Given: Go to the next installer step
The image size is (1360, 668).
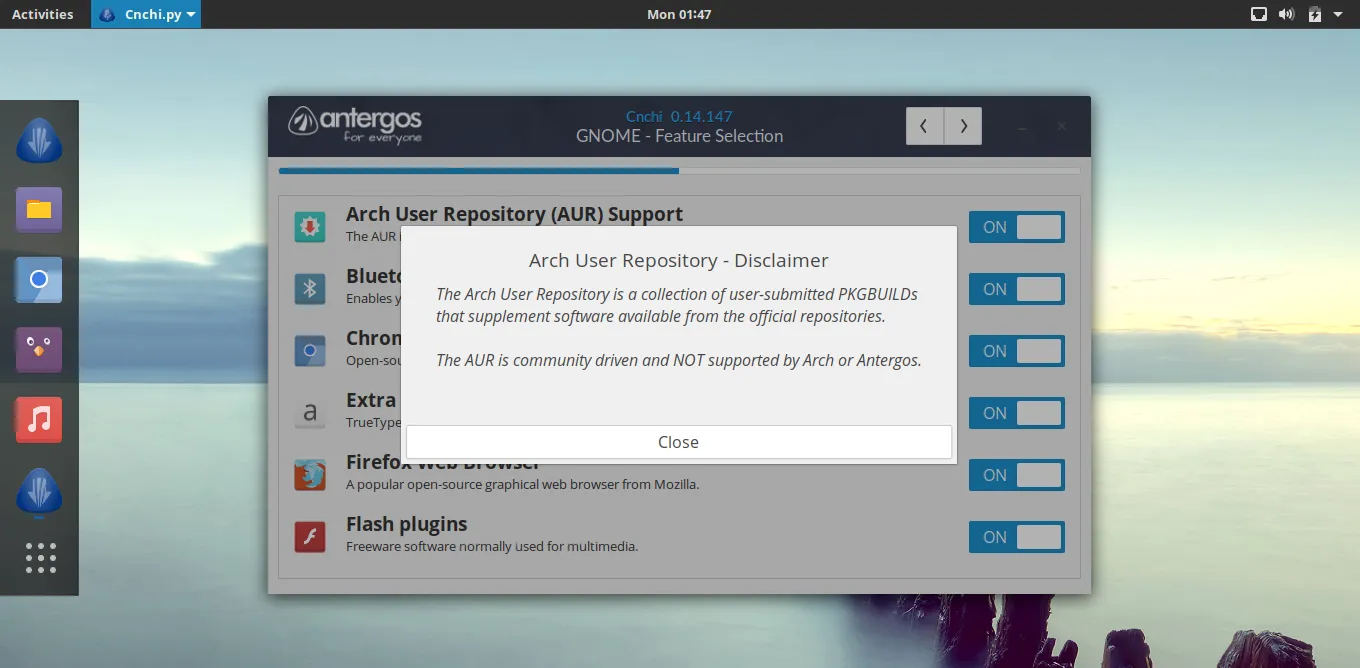Looking at the screenshot, I should coord(963,126).
